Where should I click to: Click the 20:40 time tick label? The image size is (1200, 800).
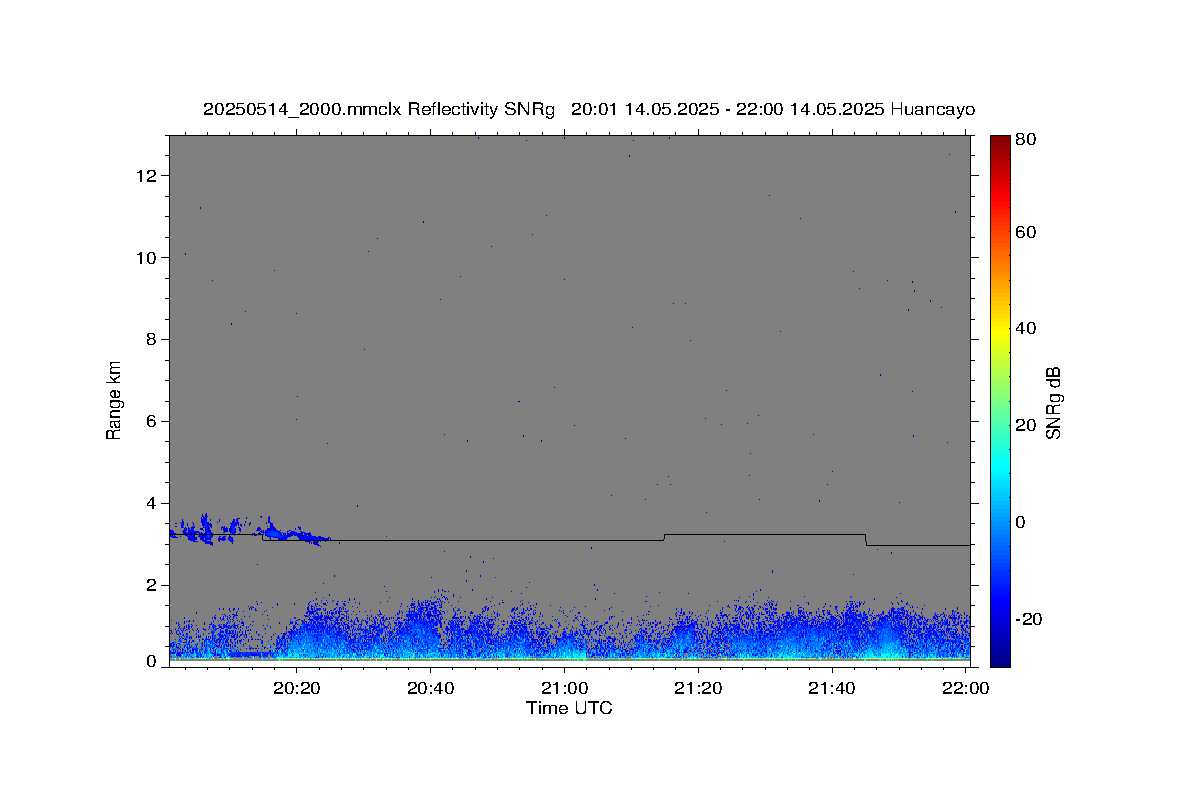tap(431, 688)
